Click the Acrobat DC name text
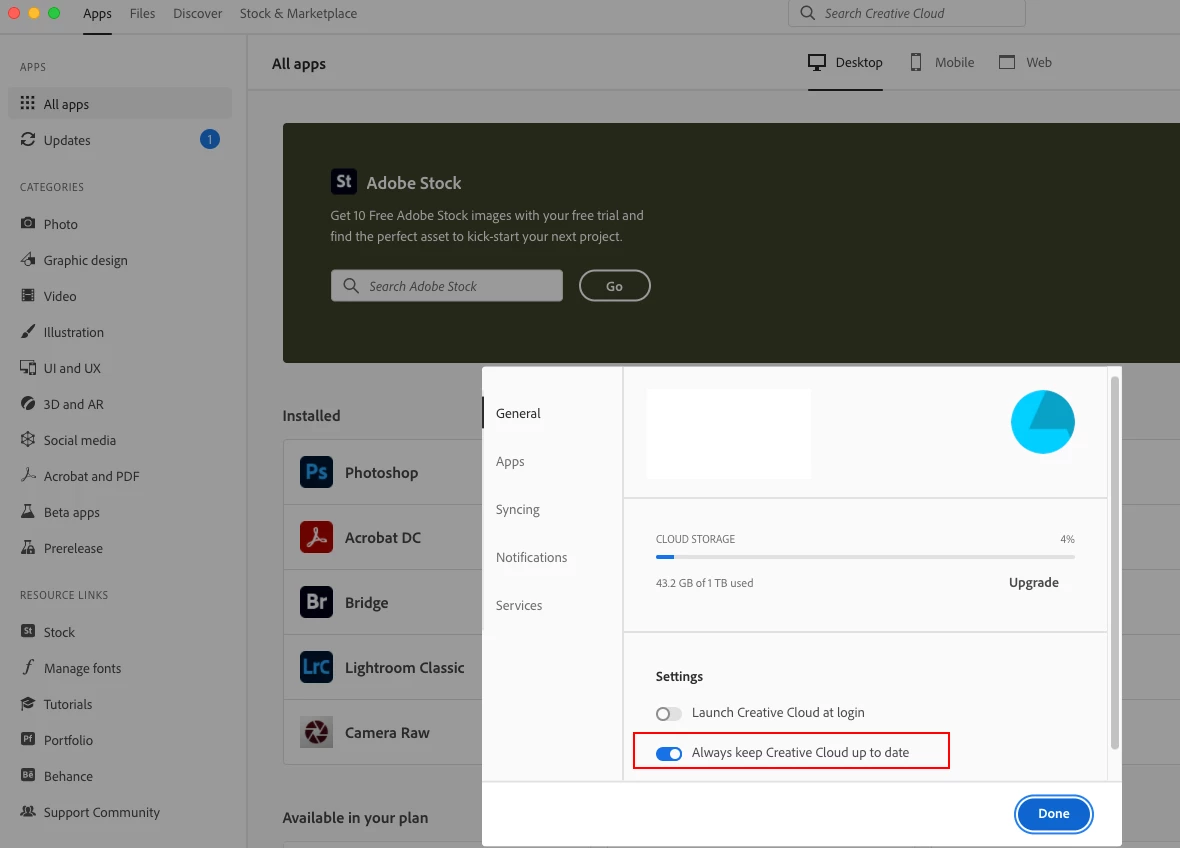 pos(382,537)
